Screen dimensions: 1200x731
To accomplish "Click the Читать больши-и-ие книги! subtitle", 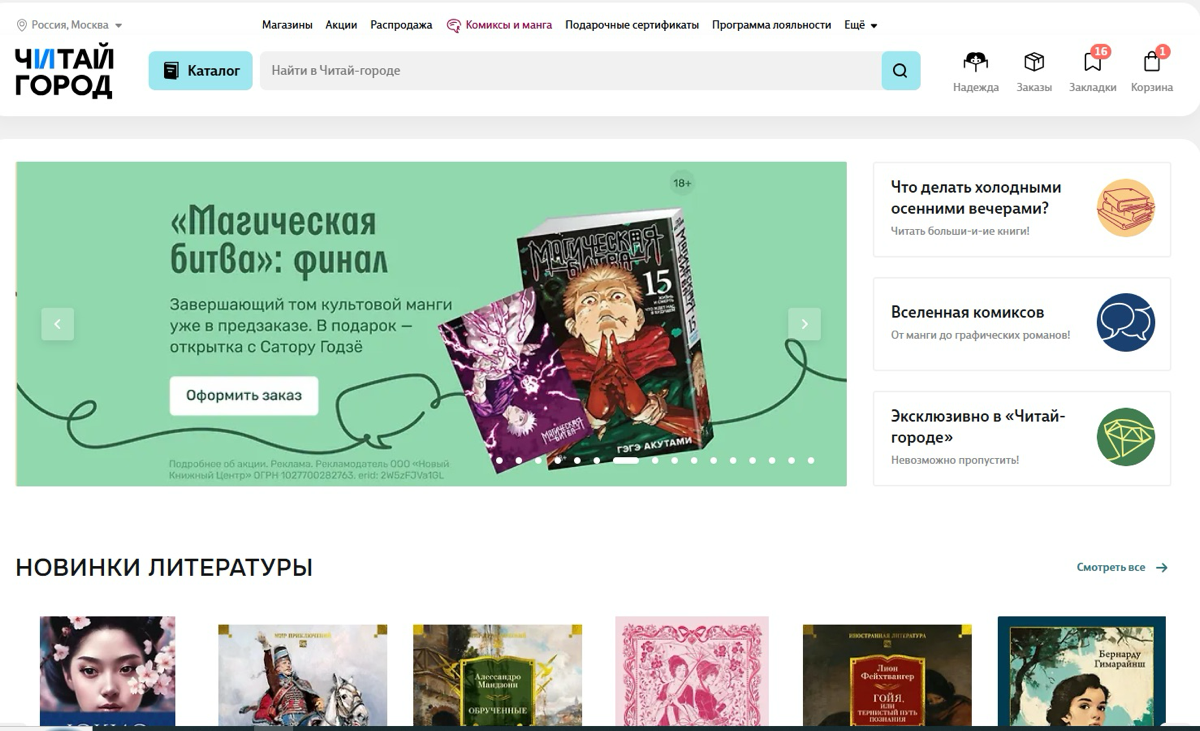I will (960, 231).
